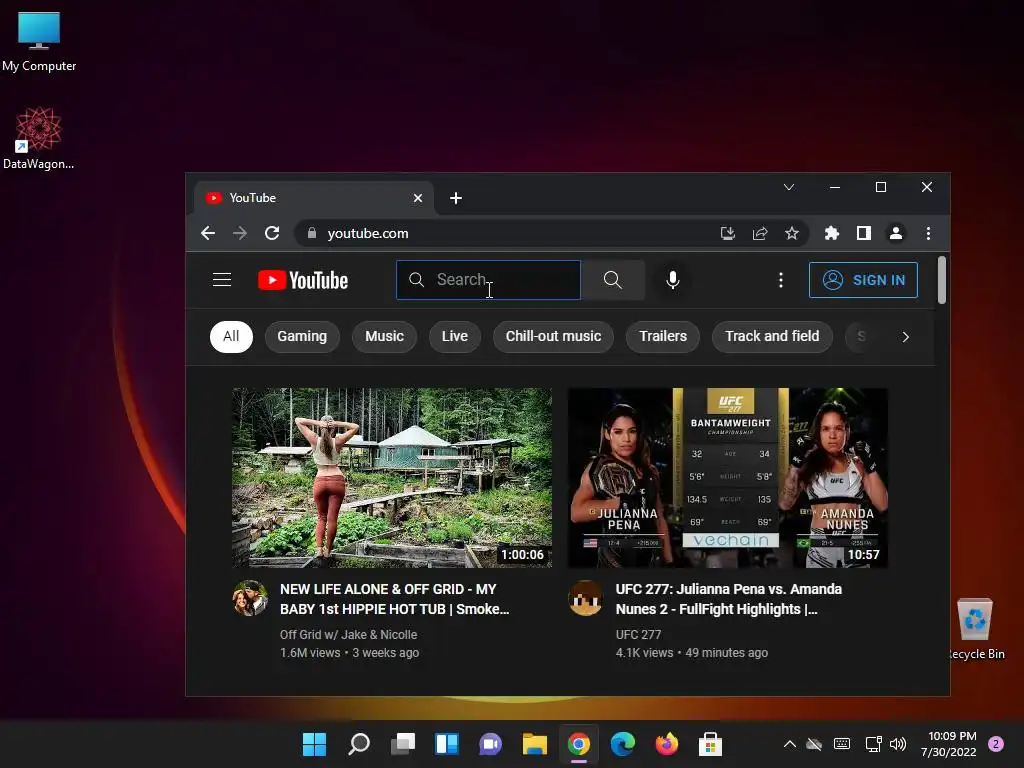Open taskbar search magnifier
Image resolution: width=1024 pixels, height=768 pixels.
click(359, 744)
